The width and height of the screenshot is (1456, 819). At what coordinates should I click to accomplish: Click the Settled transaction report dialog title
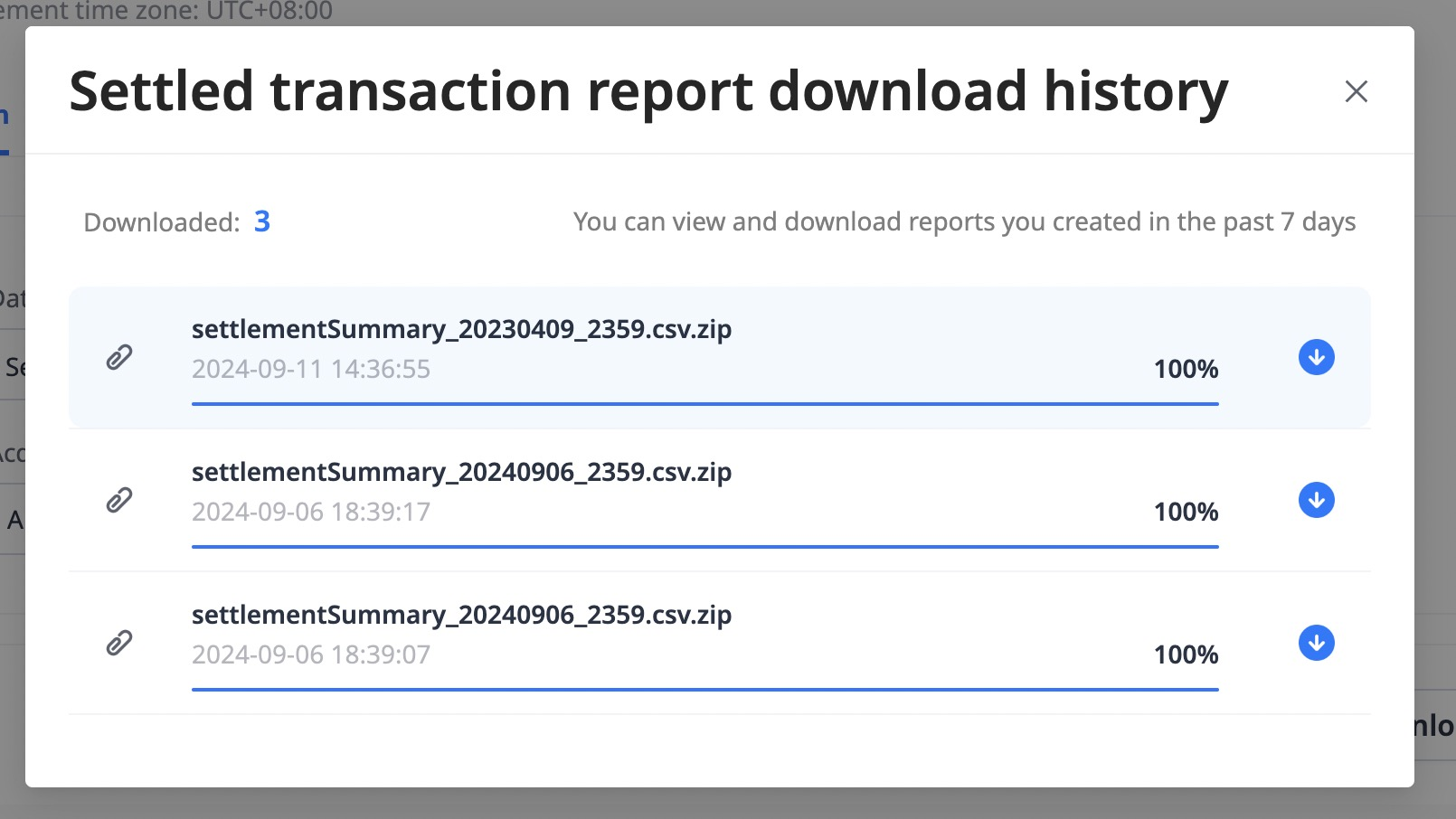pos(648,91)
